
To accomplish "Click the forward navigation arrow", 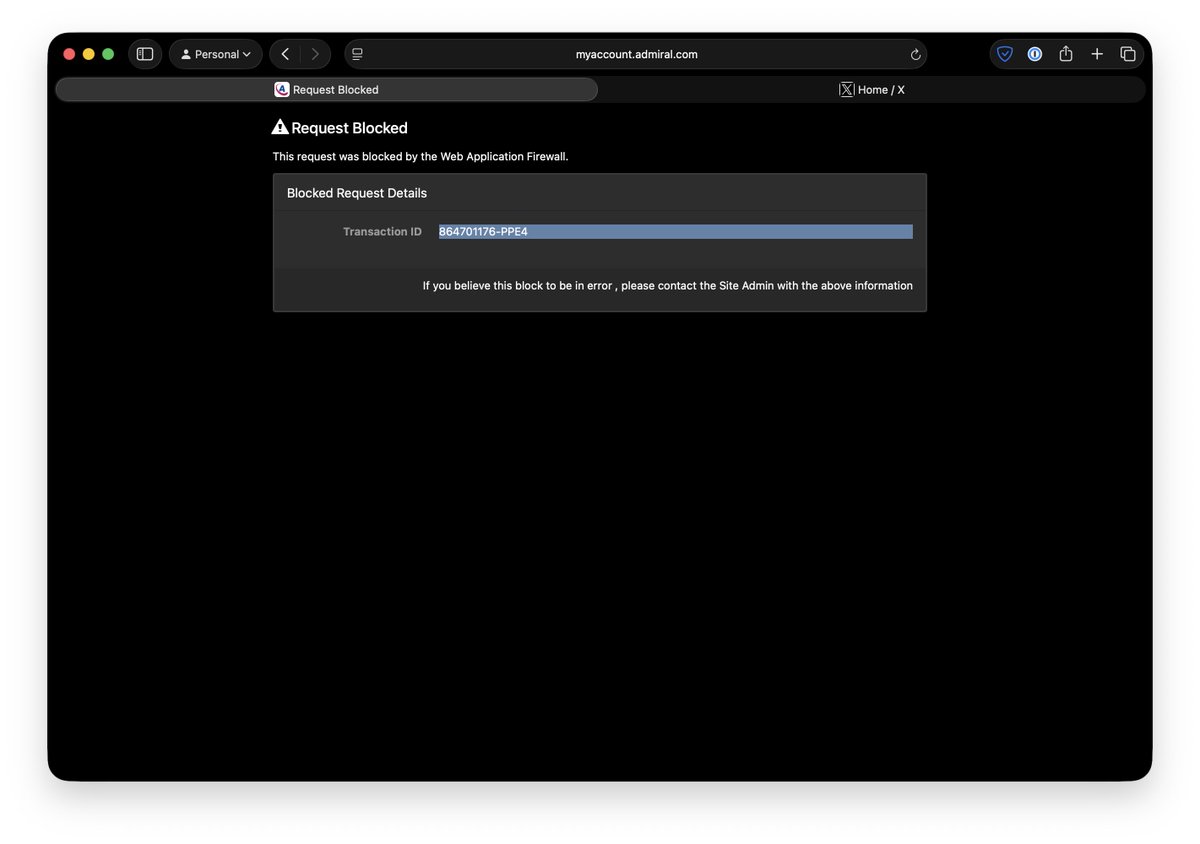I will (315, 54).
